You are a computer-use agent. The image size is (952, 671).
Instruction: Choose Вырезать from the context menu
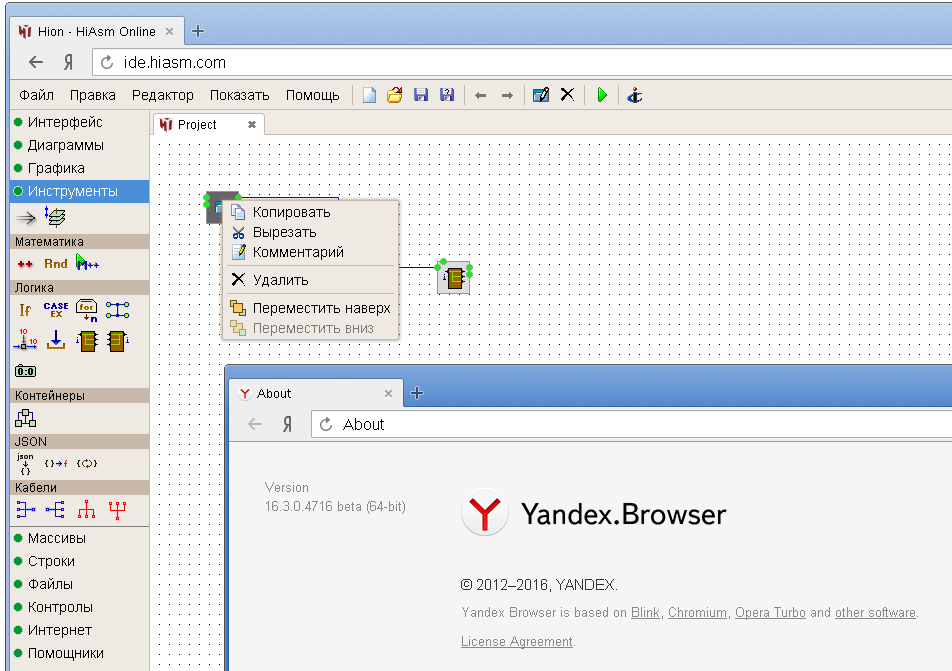tap(311, 232)
